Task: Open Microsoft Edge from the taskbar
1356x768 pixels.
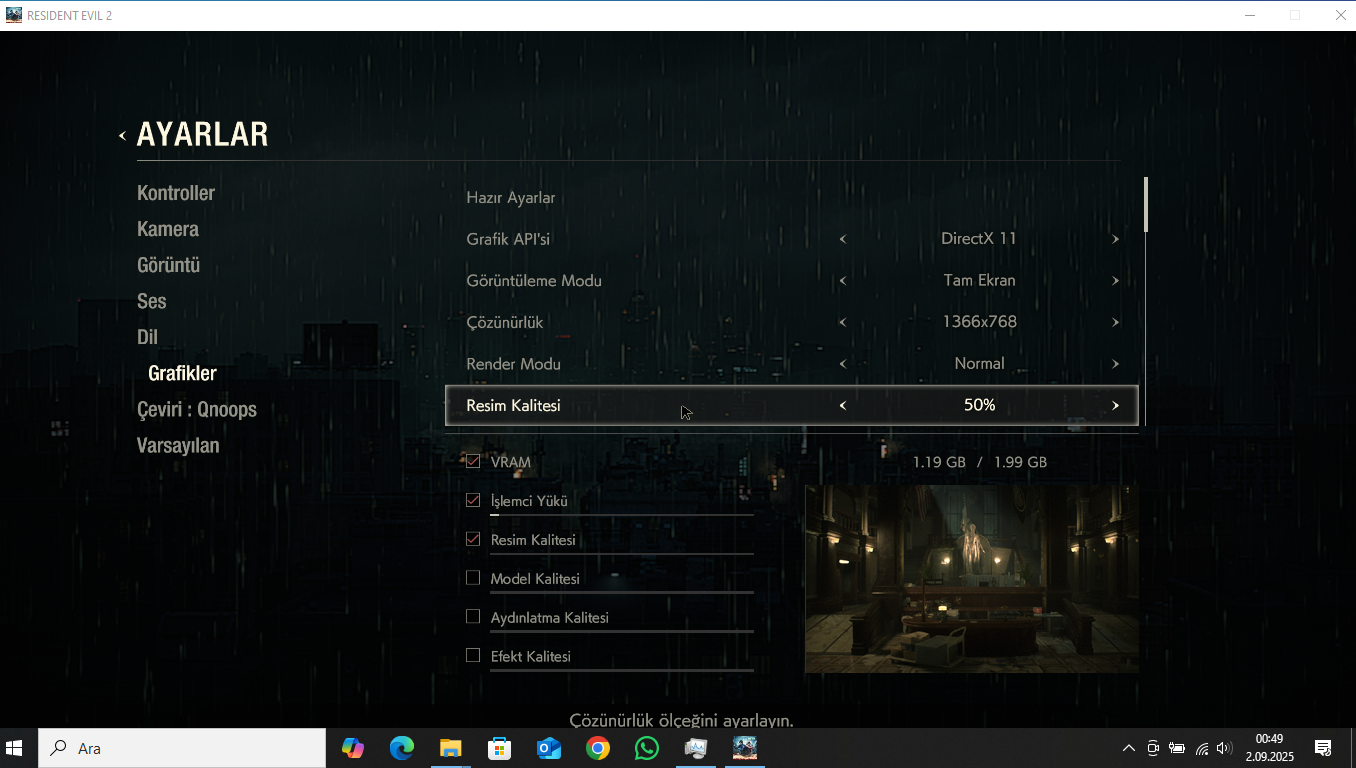Action: click(402, 748)
